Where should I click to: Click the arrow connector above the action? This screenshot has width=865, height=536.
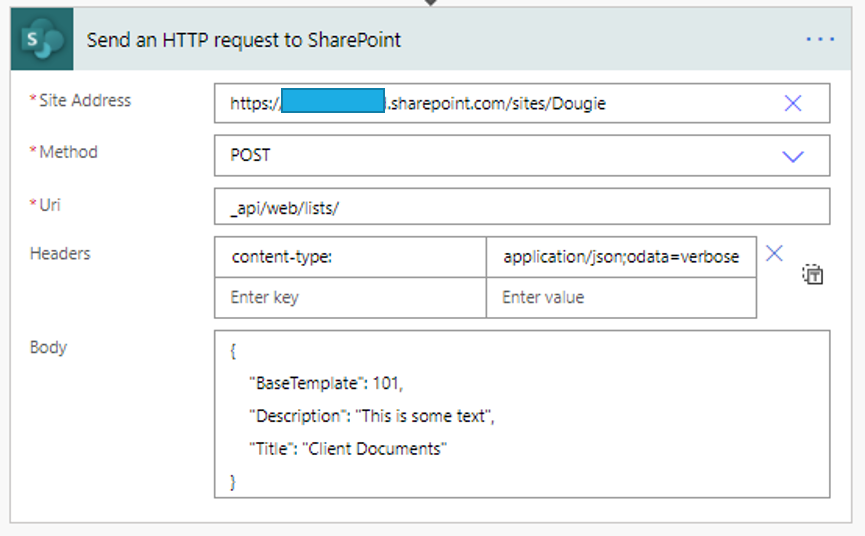pyautogui.click(x=431, y=3)
